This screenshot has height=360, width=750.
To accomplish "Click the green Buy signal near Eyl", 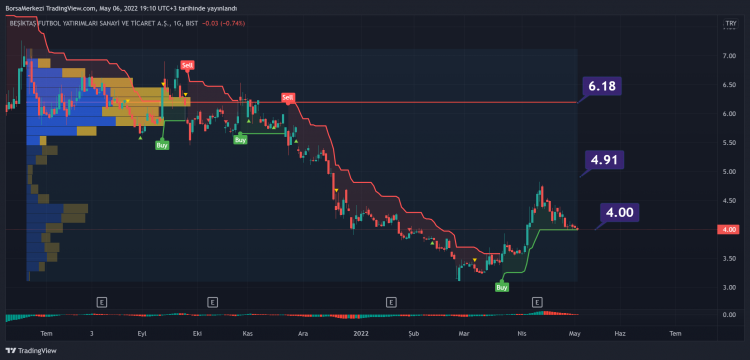I will point(162,145).
